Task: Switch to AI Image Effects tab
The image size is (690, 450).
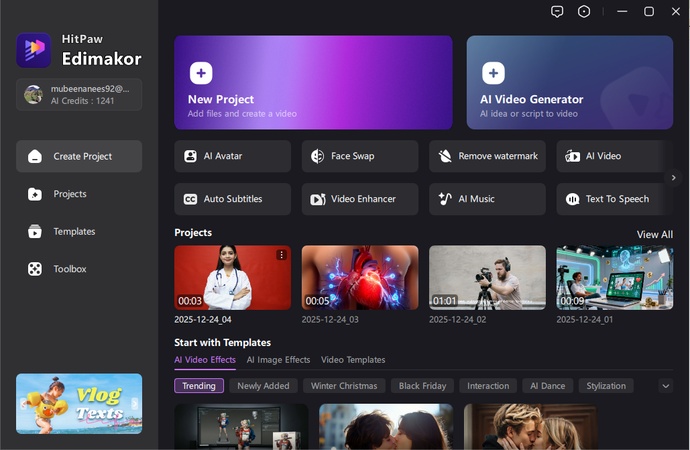Action: point(278,360)
